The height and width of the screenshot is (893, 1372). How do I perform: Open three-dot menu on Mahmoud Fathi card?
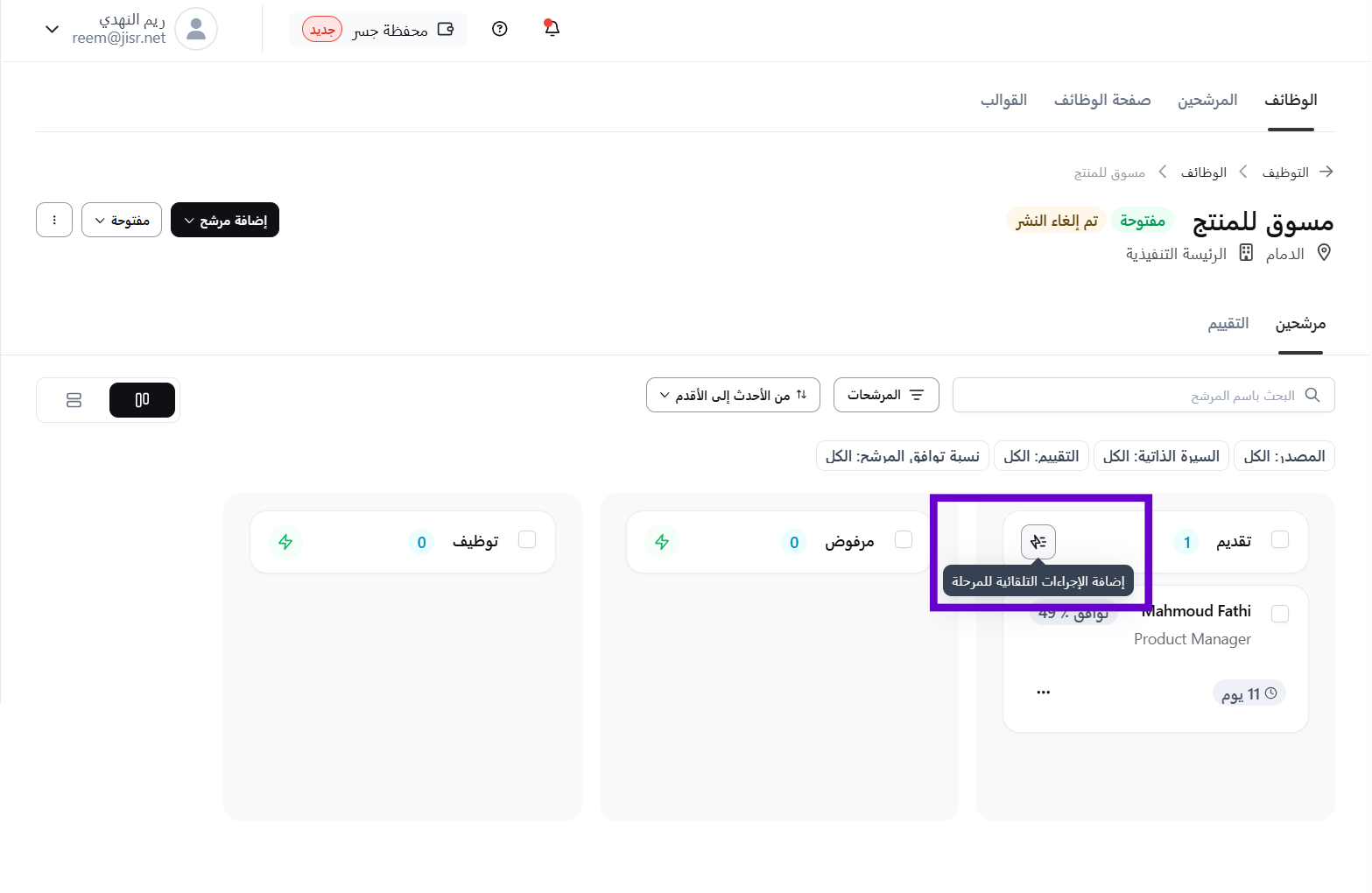pyautogui.click(x=1043, y=693)
